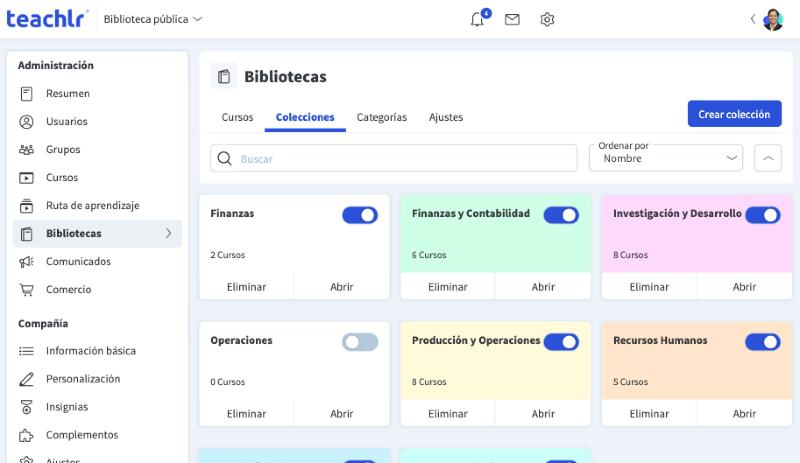Click the Comunicados megaphone icon
The image size is (800, 463).
26,261
